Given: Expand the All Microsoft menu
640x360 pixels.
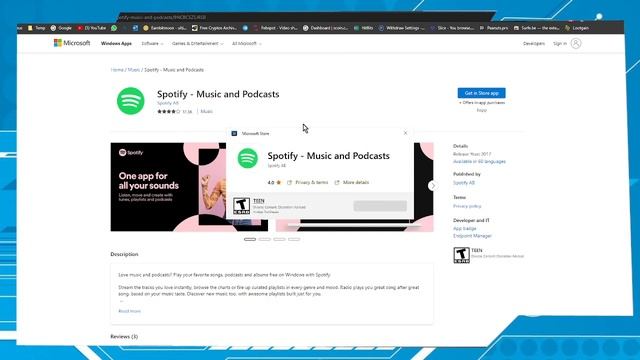Looking at the screenshot, I should tap(247, 43).
